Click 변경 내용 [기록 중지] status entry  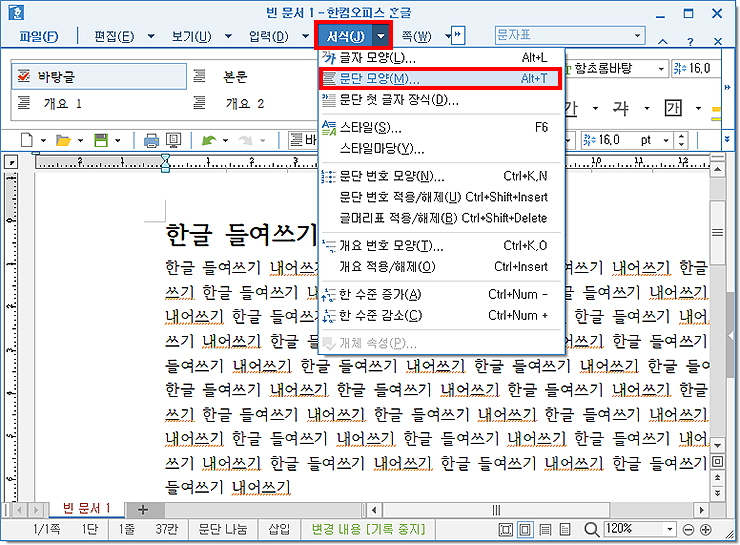[368, 529]
